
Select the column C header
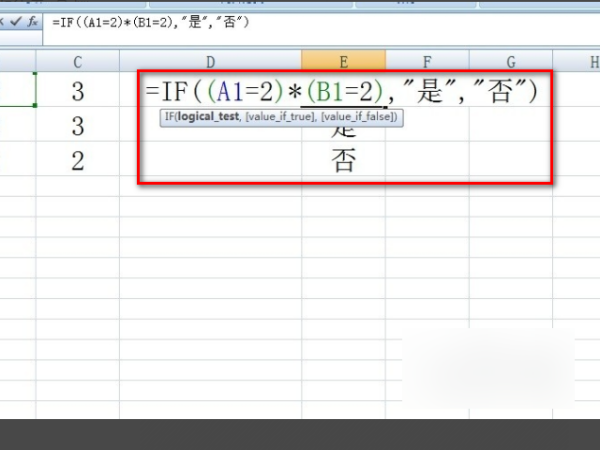(78, 62)
